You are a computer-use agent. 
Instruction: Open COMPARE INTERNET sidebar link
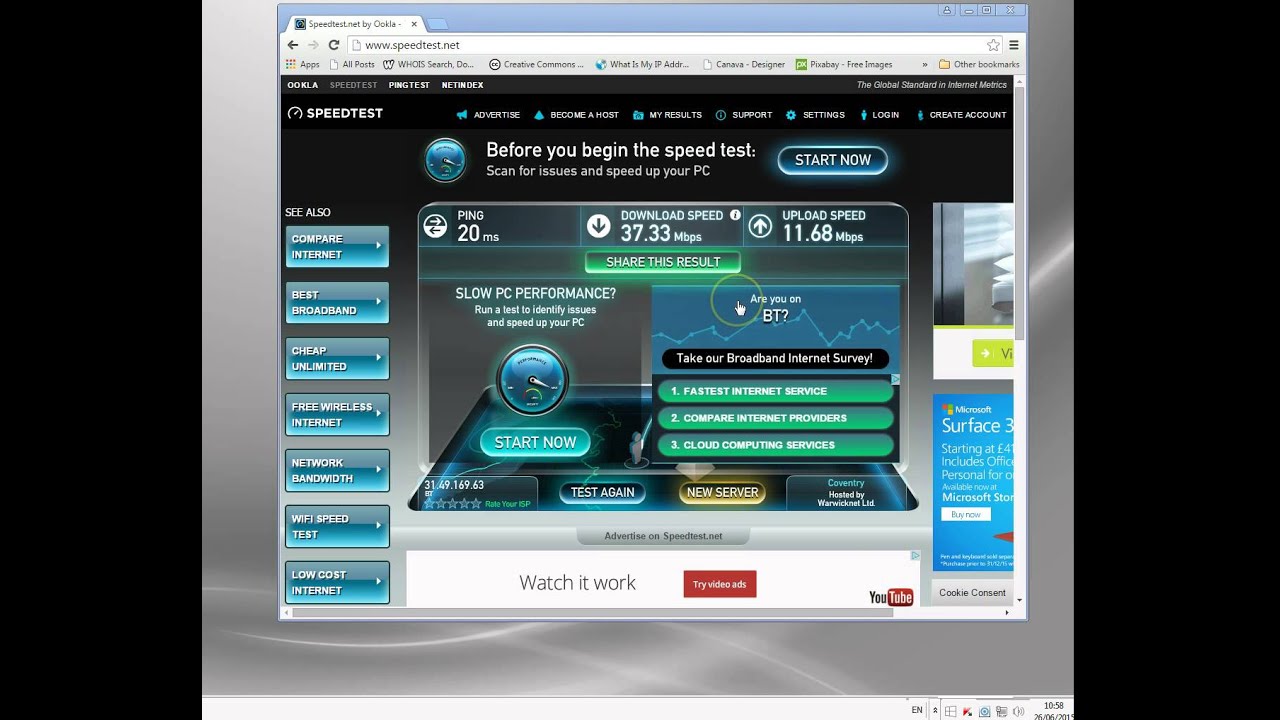337,247
